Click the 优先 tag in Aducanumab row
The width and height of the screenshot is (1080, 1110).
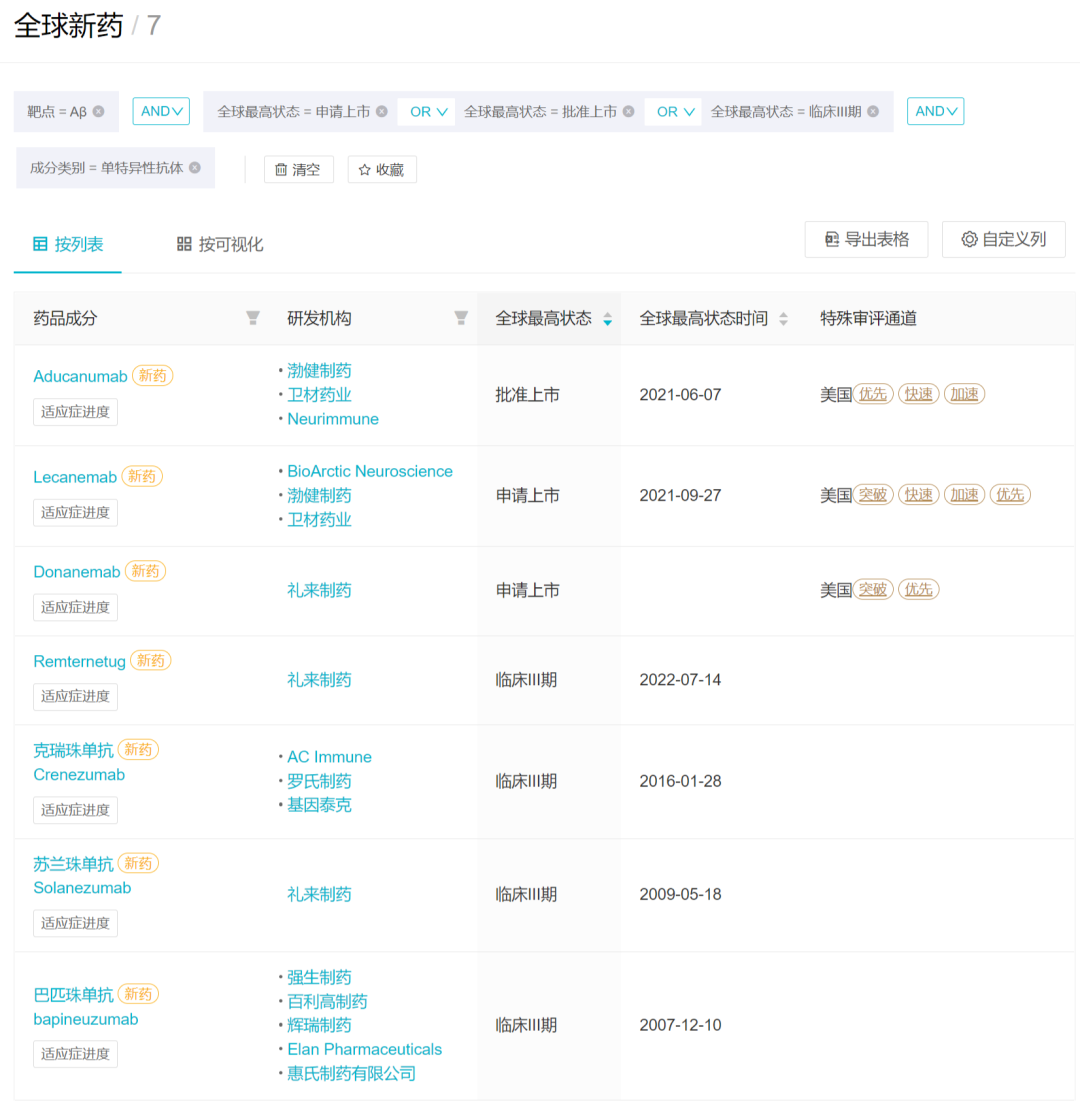pos(873,394)
